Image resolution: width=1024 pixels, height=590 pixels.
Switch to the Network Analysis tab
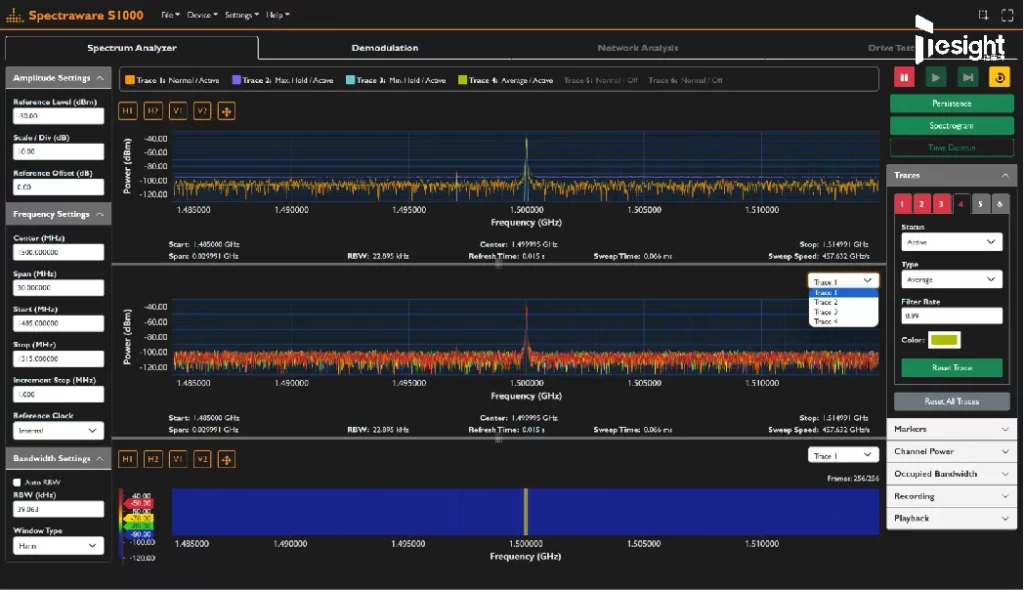click(x=637, y=48)
